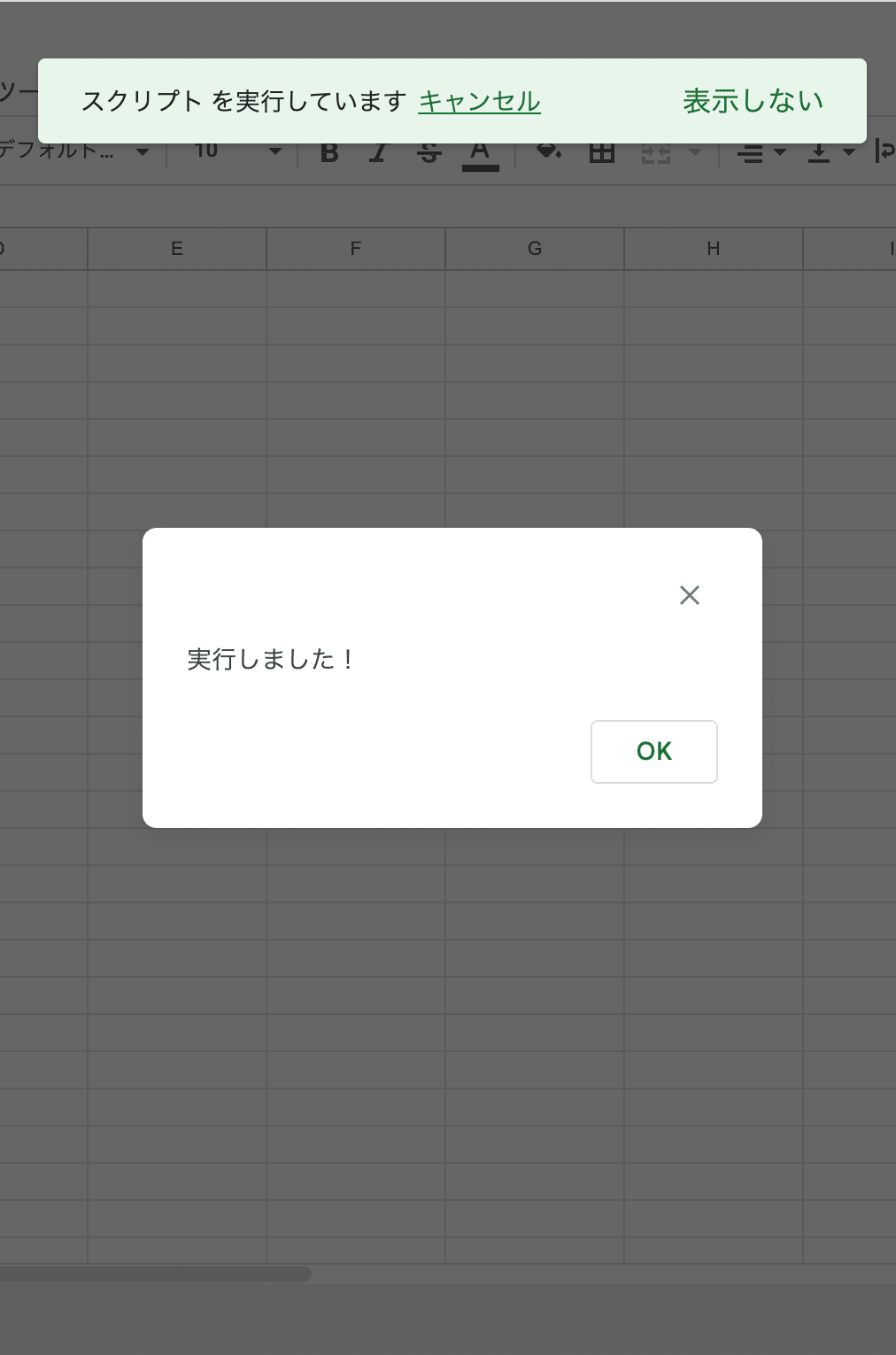Click OK in the 実行しました dialog

(x=653, y=751)
